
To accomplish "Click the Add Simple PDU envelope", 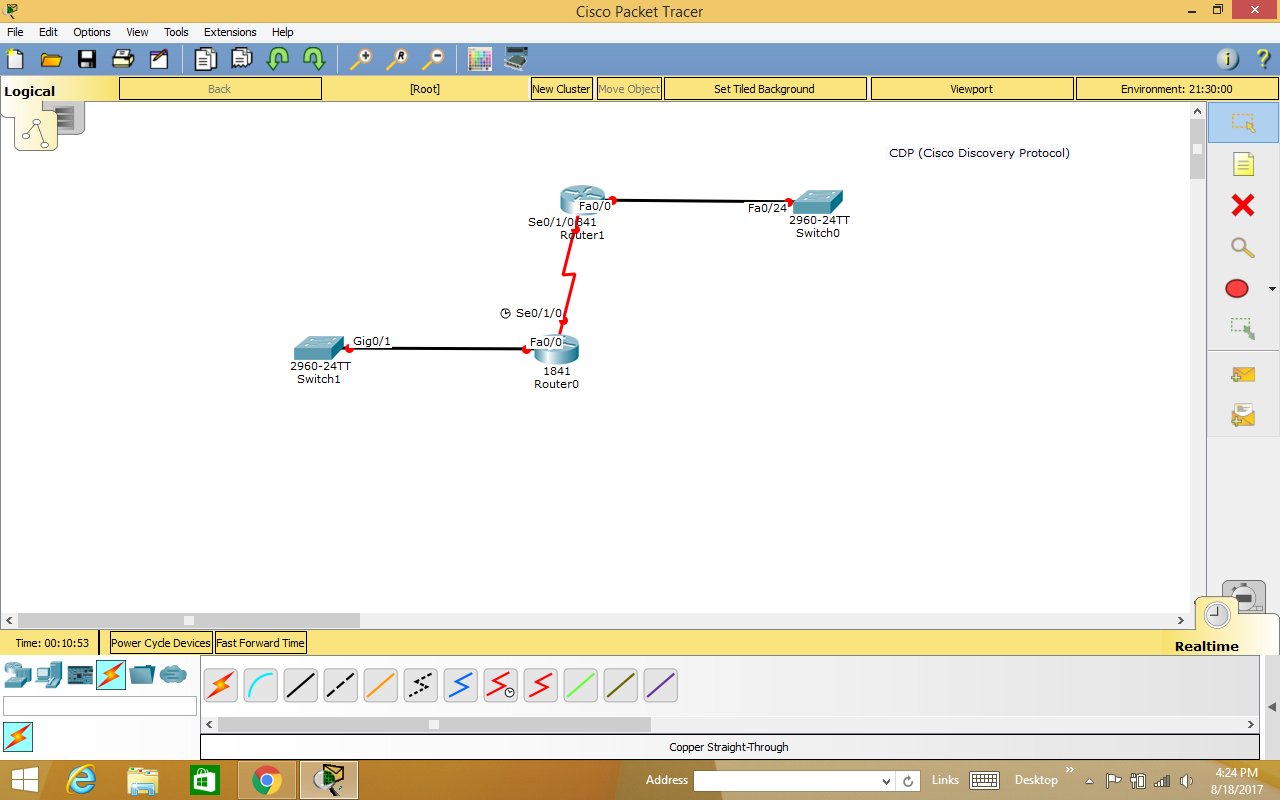I will pos(1243,375).
